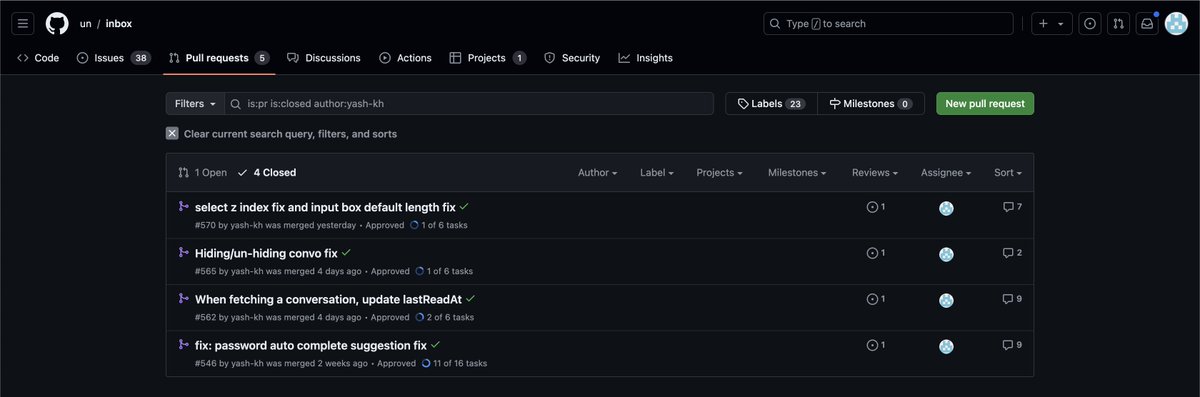Focus the 'Type / to search' box
This screenshot has width=1200, height=397.
pyautogui.click(x=888, y=23)
